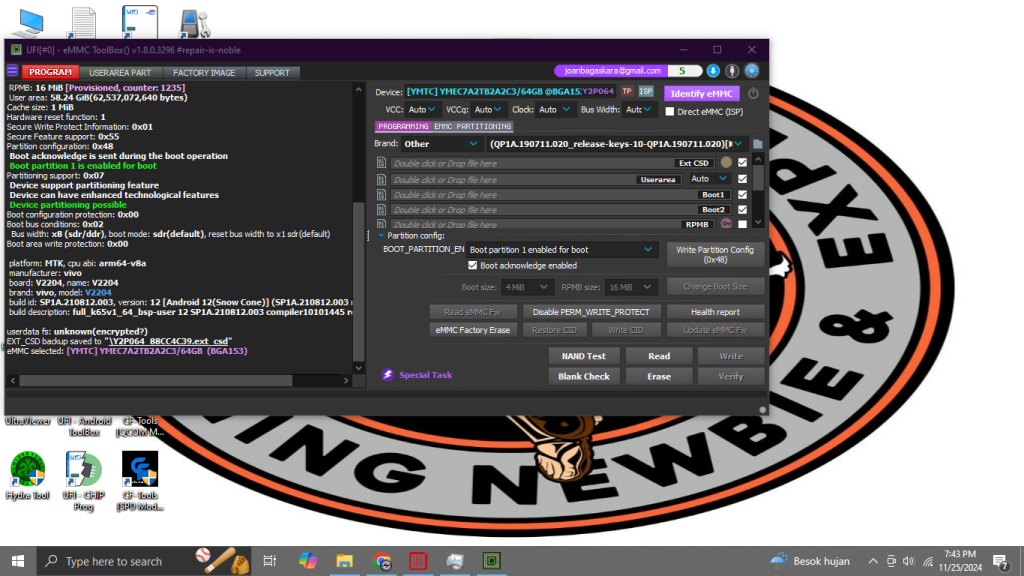Image resolution: width=1024 pixels, height=576 pixels.
Task: Switch to the FACTORY IMAGE tab
Action: [204, 72]
